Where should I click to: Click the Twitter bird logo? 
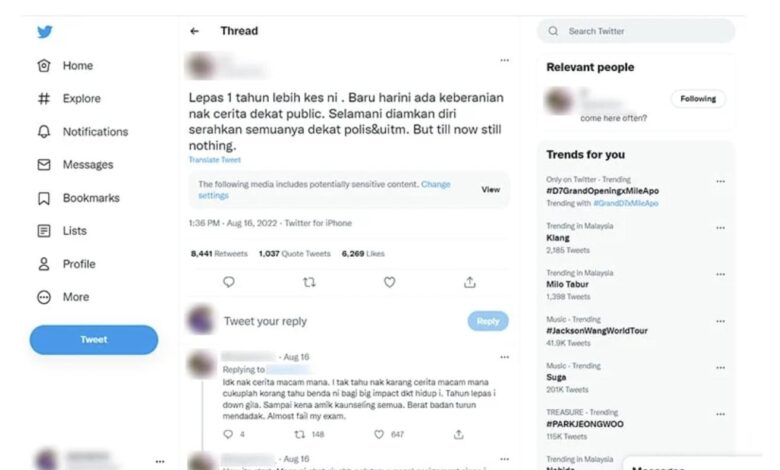coord(44,32)
